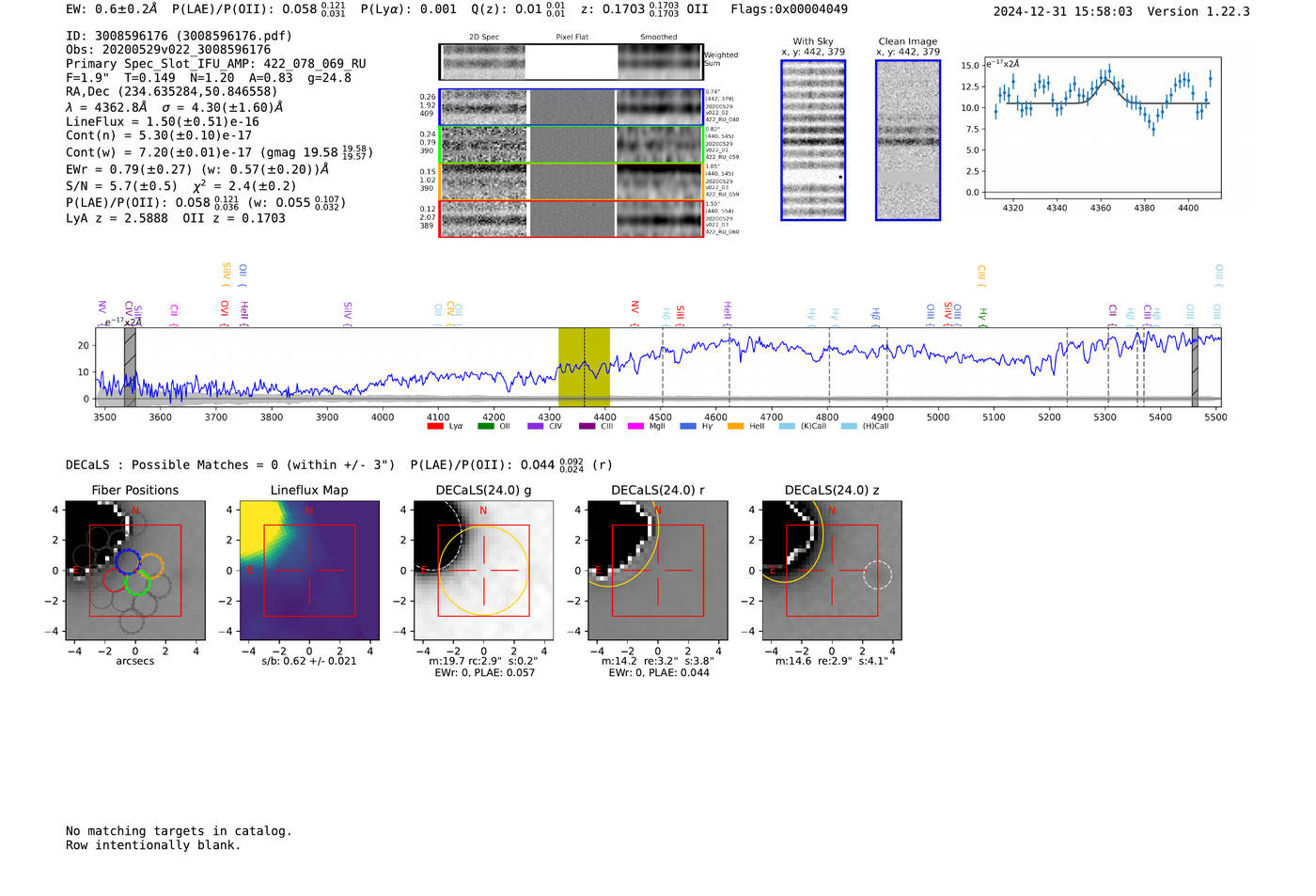
Task: Select the orange-bordered fiber 2D spectrum row
Action: point(571,181)
